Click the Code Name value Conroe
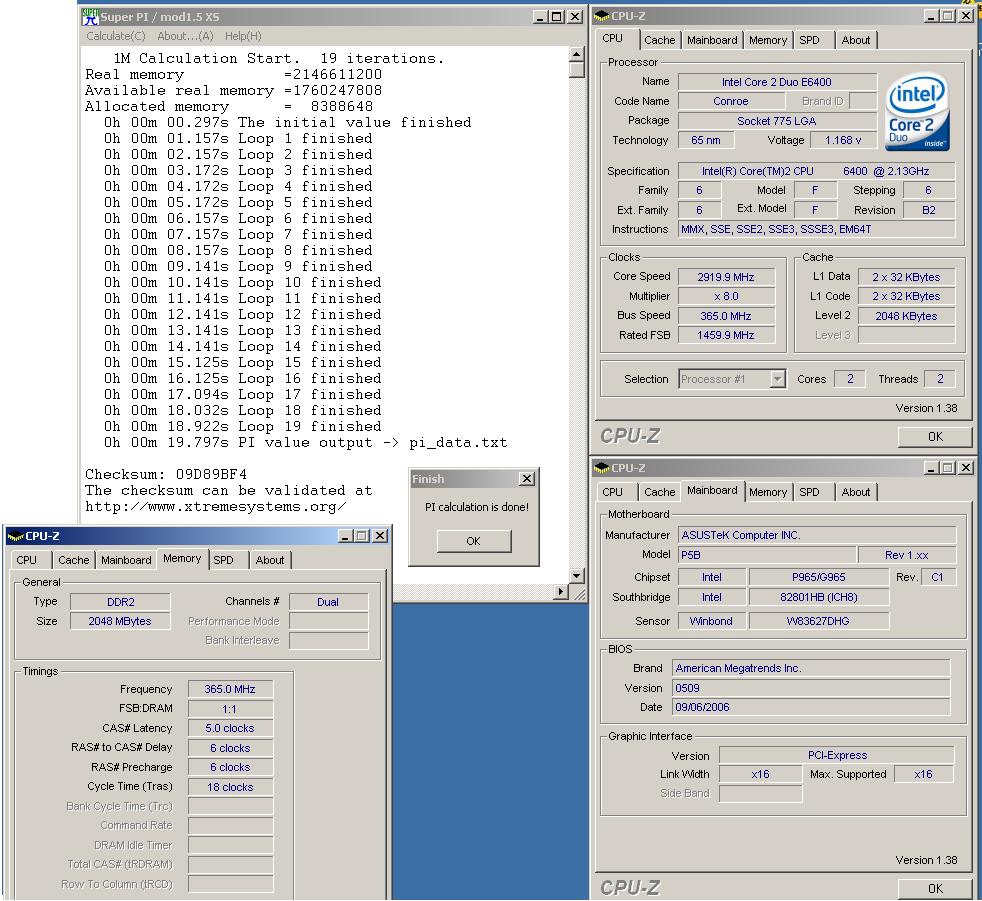 tap(731, 101)
